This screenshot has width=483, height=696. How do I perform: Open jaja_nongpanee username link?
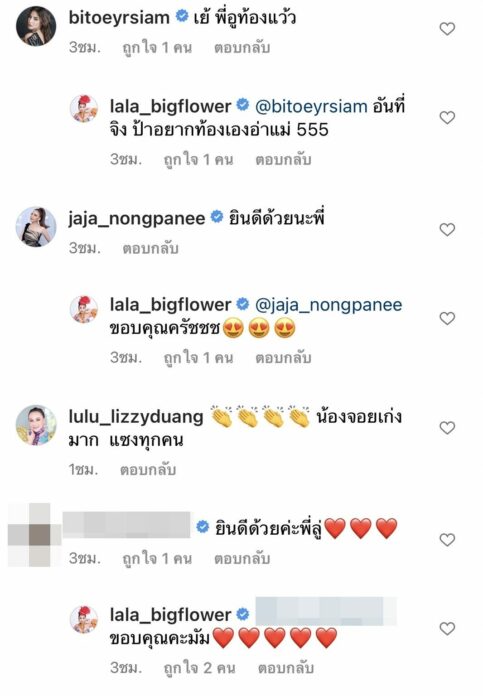(137, 218)
